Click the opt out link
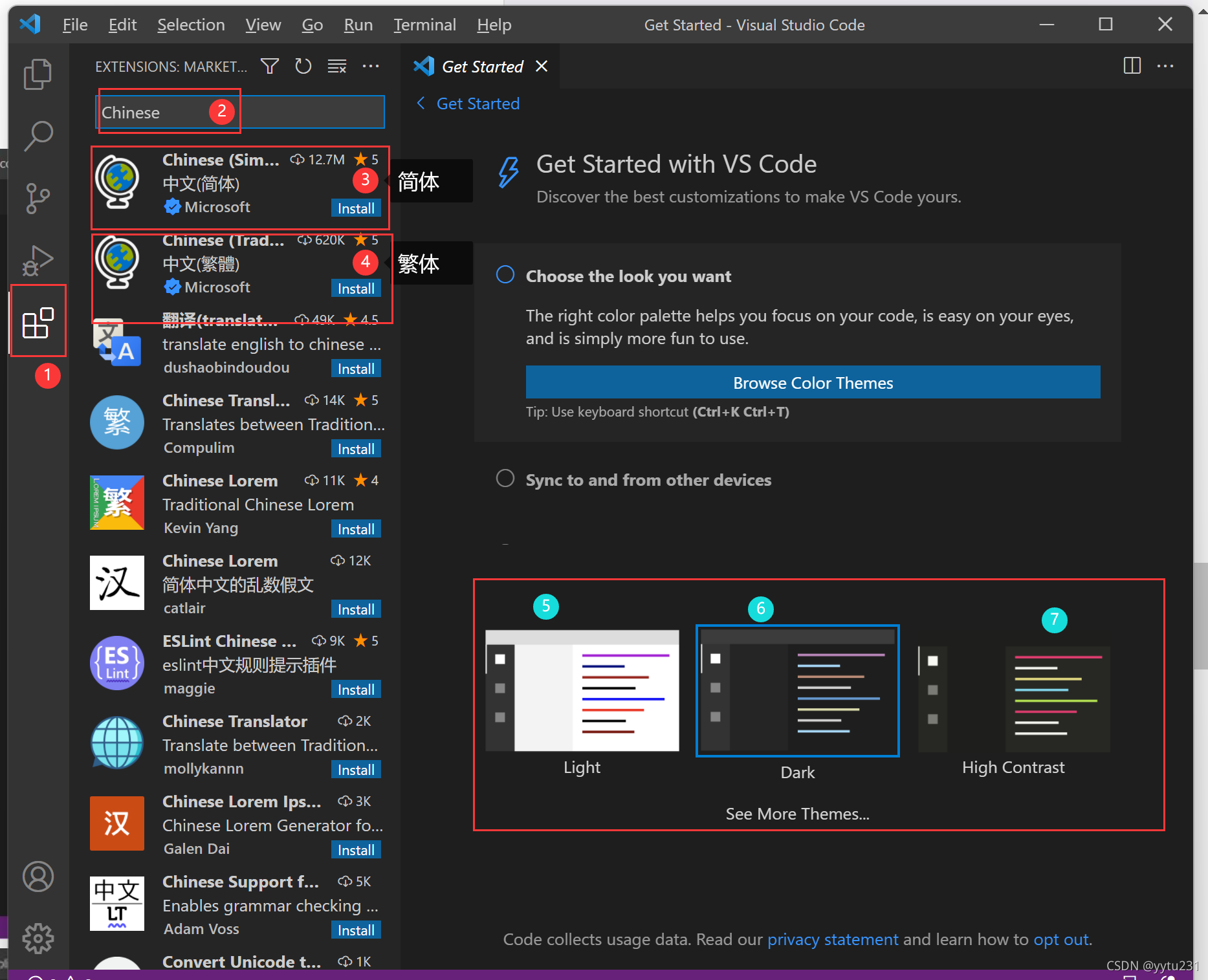 click(1061, 939)
